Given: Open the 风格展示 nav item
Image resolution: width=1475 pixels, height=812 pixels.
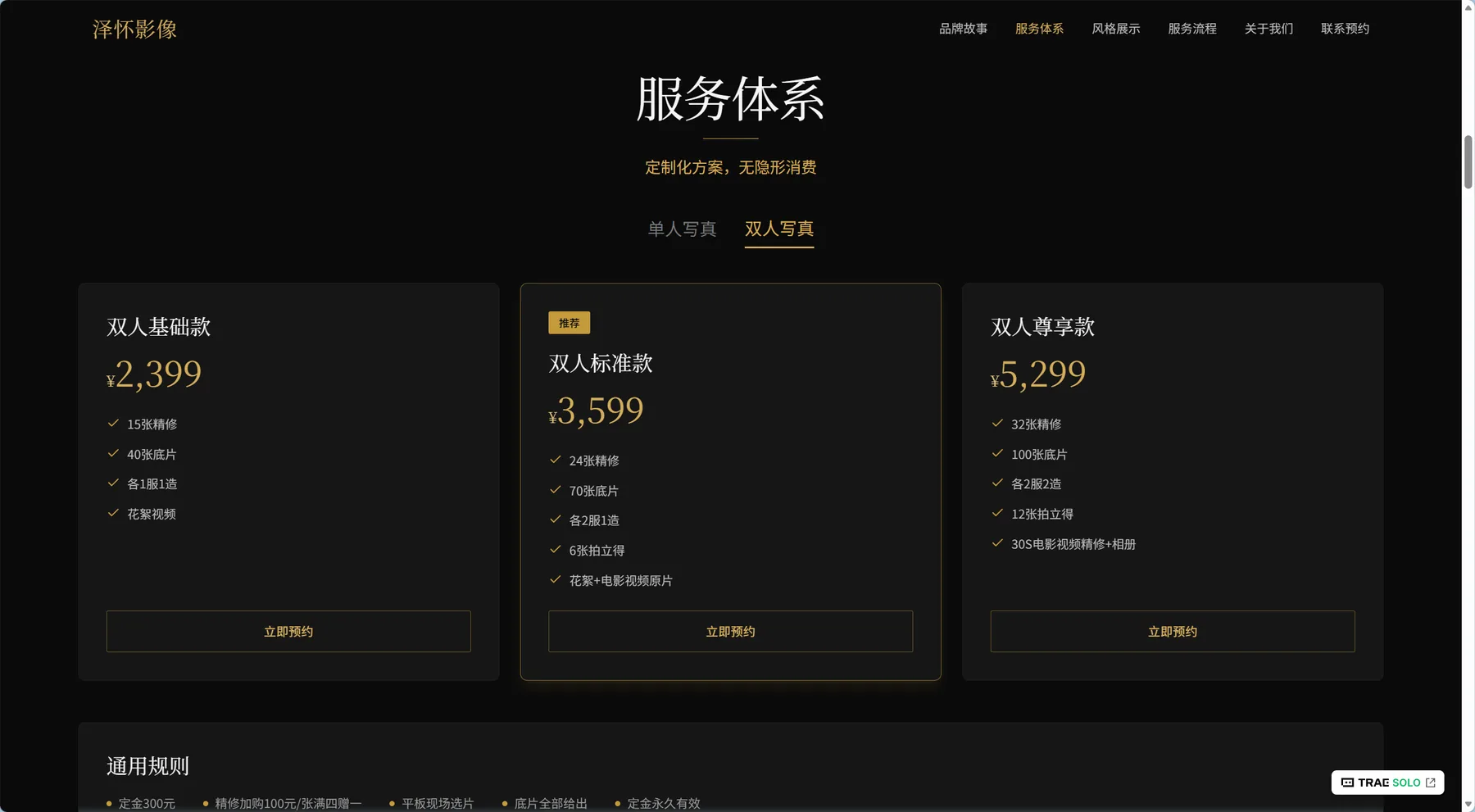Looking at the screenshot, I should point(1115,29).
